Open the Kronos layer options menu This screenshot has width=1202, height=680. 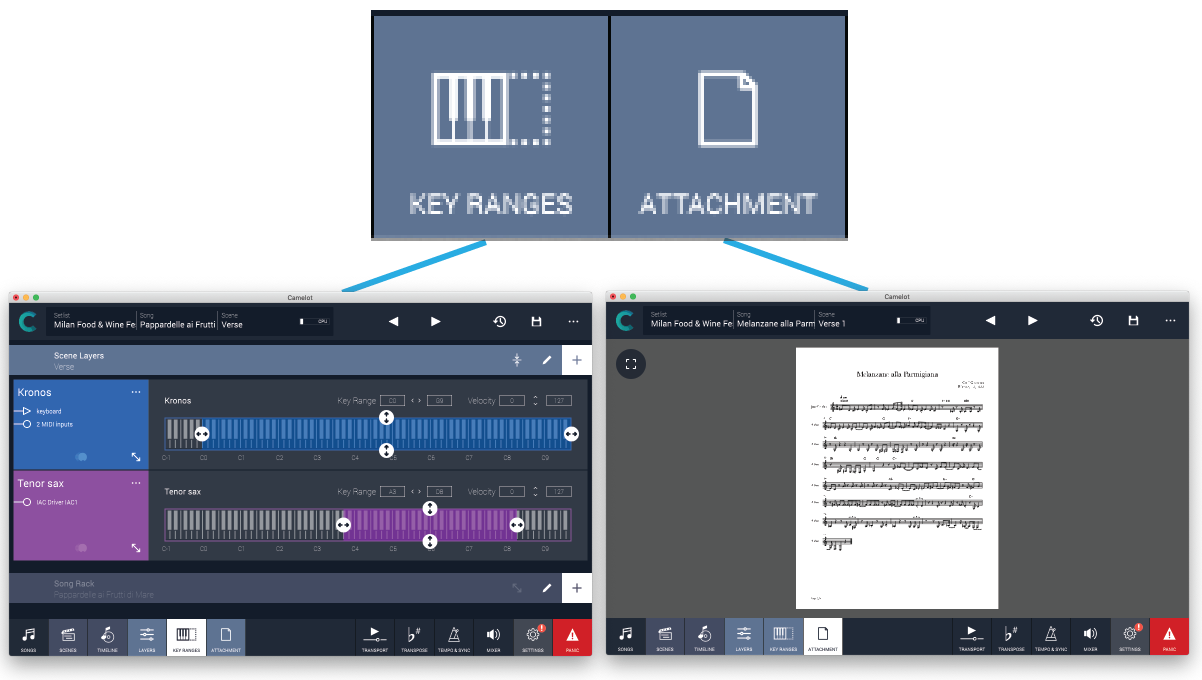(136, 392)
